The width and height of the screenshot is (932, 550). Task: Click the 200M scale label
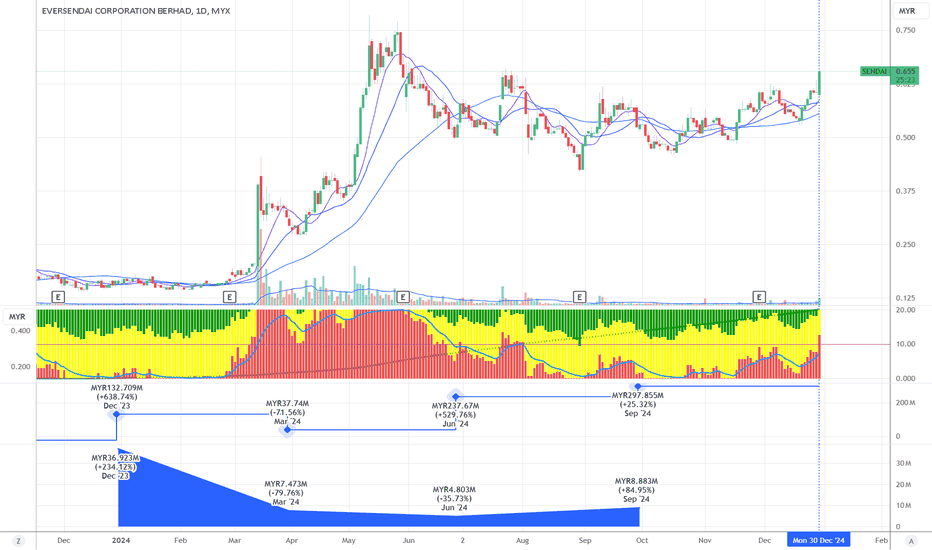click(x=905, y=403)
